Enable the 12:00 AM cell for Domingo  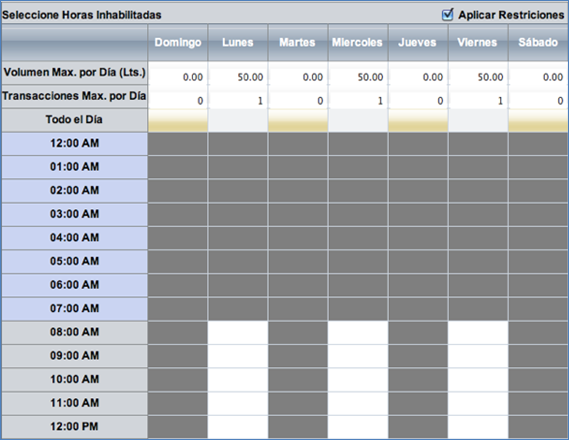pyautogui.click(x=178, y=144)
